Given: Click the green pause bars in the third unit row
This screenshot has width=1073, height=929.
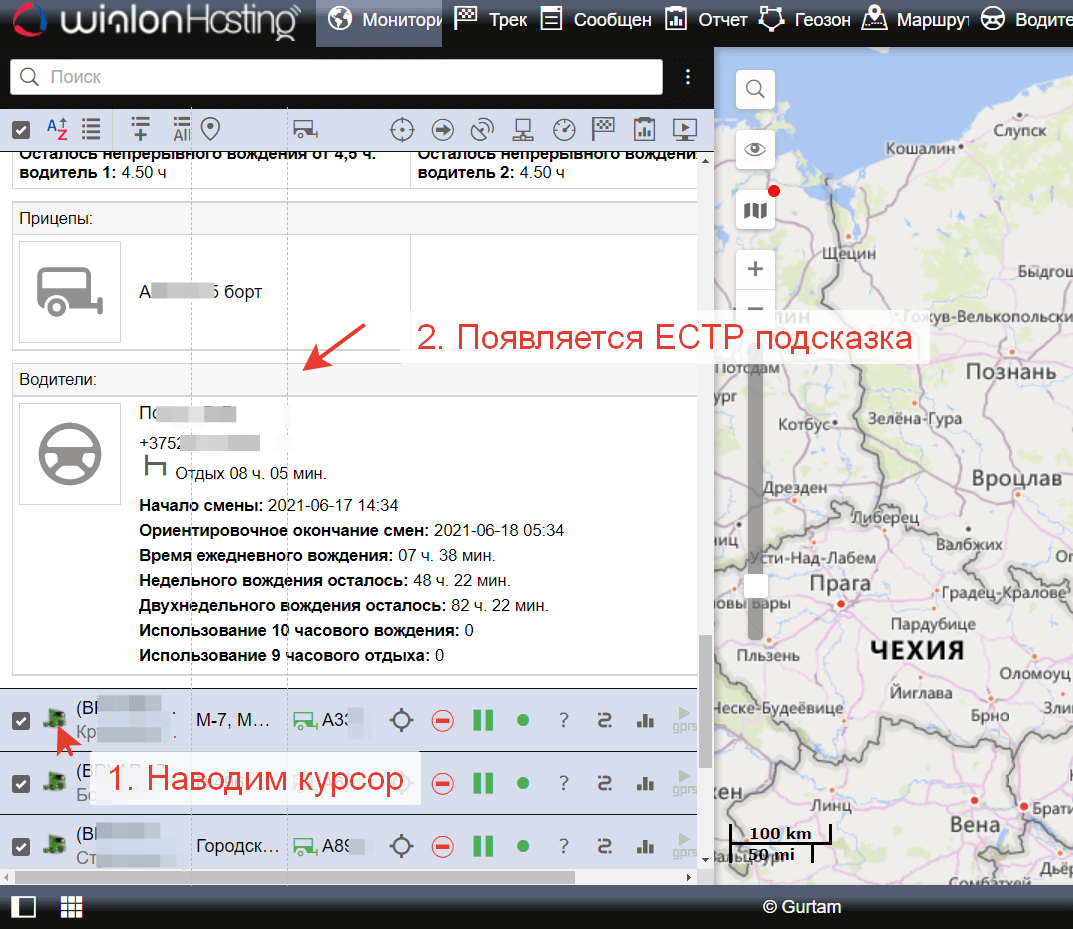Looking at the screenshot, I should click(x=483, y=846).
